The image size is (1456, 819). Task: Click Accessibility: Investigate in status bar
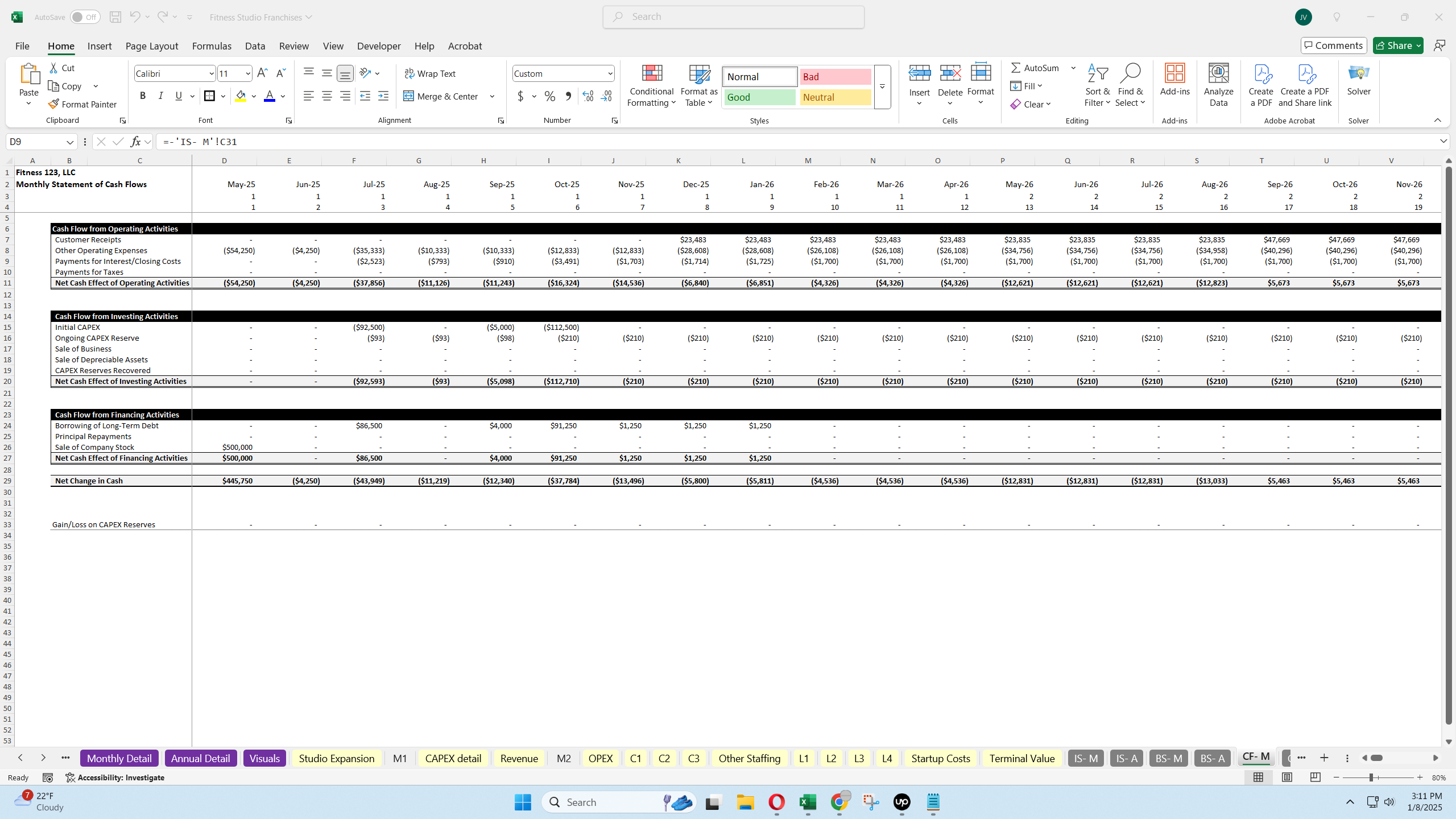tap(115, 777)
